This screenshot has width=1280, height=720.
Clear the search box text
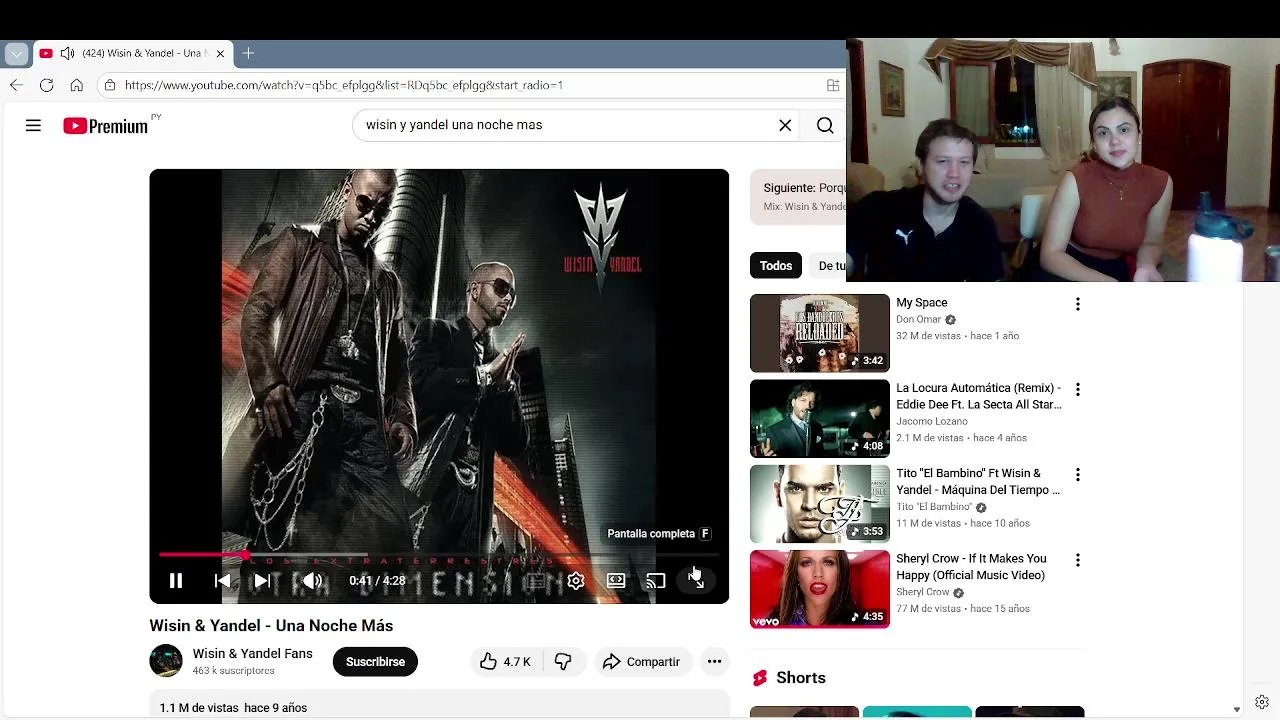[785, 125]
